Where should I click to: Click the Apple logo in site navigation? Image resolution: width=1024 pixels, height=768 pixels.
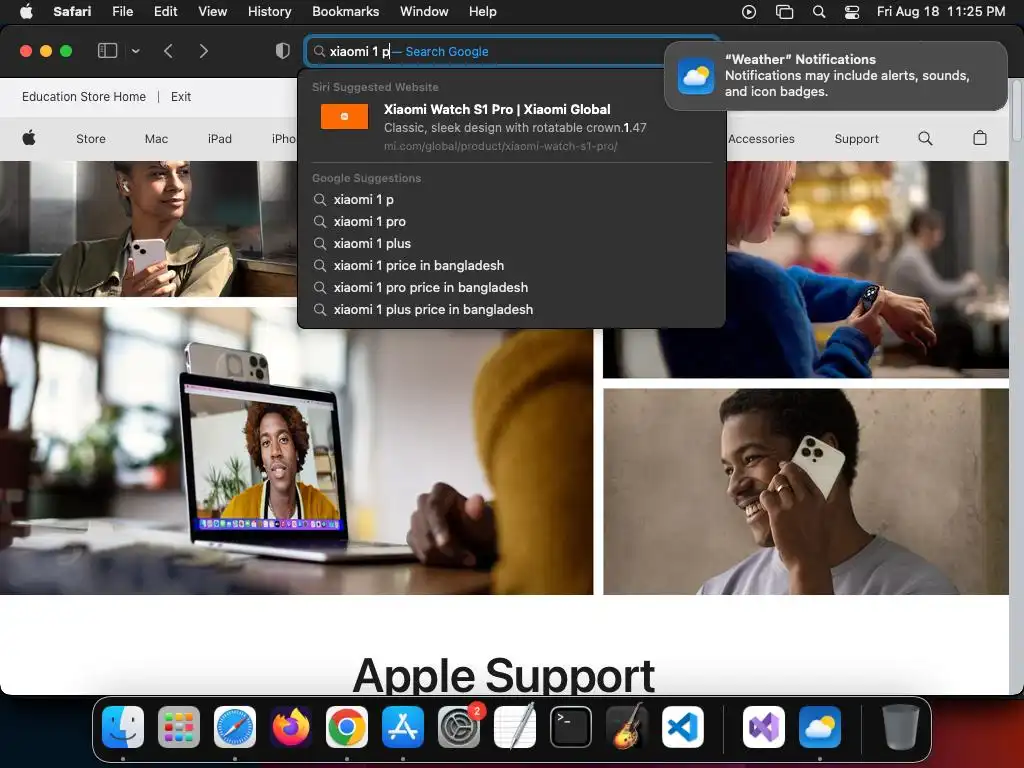pyautogui.click(x=29, y=138)
